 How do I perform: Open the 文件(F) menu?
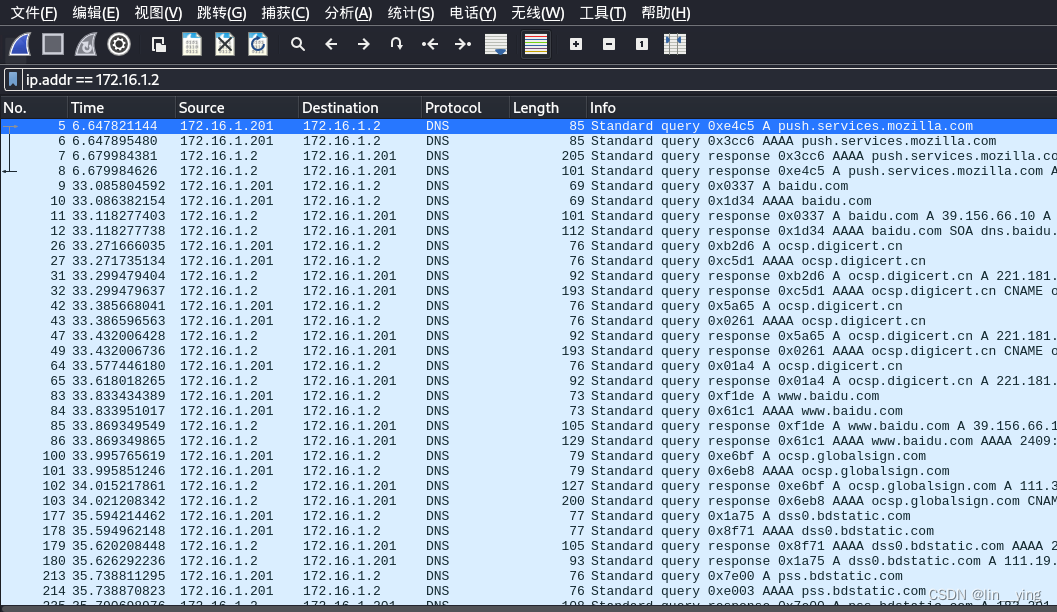point(34,13)
